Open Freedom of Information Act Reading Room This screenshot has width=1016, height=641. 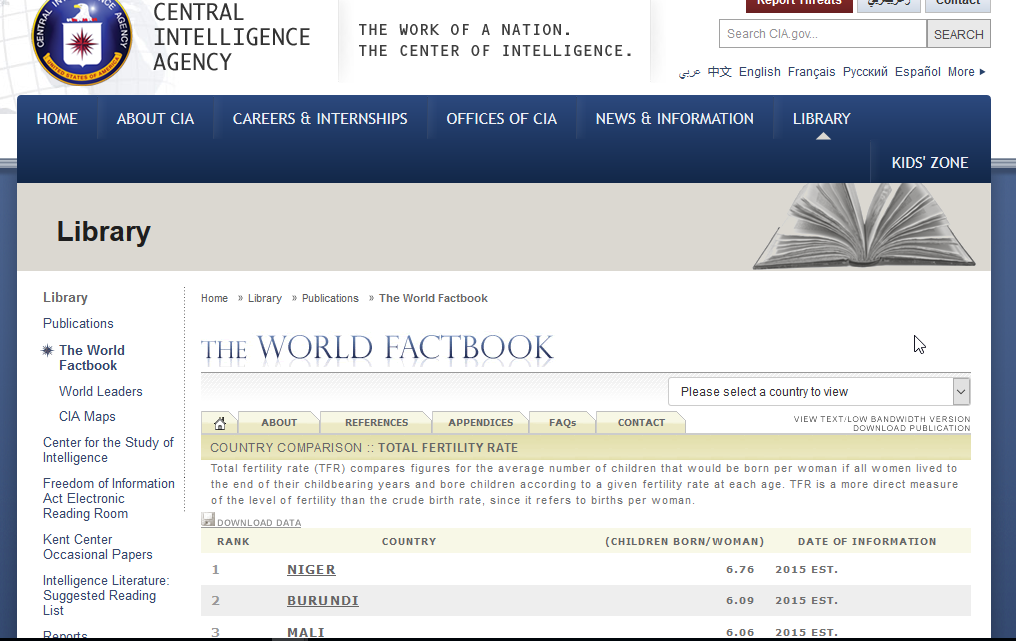[x=109, y=498]
